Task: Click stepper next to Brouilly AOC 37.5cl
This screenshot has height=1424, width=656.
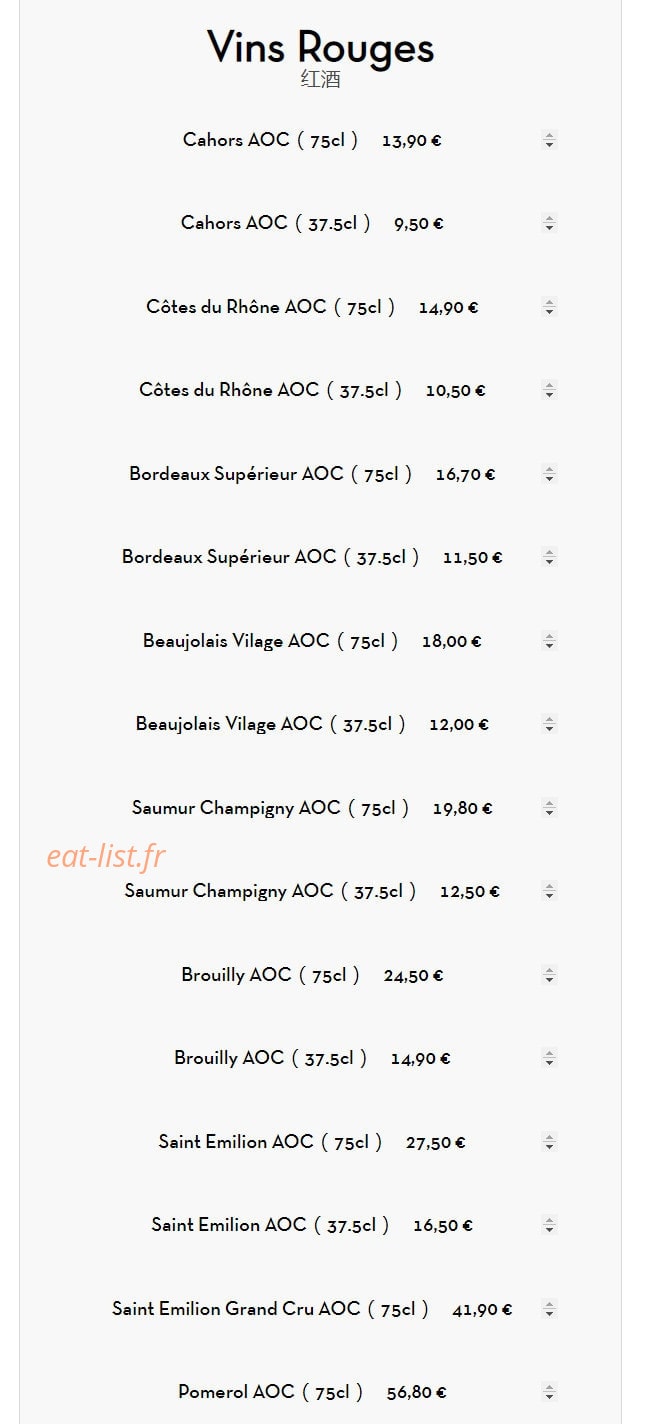Action: (549, 1058)
